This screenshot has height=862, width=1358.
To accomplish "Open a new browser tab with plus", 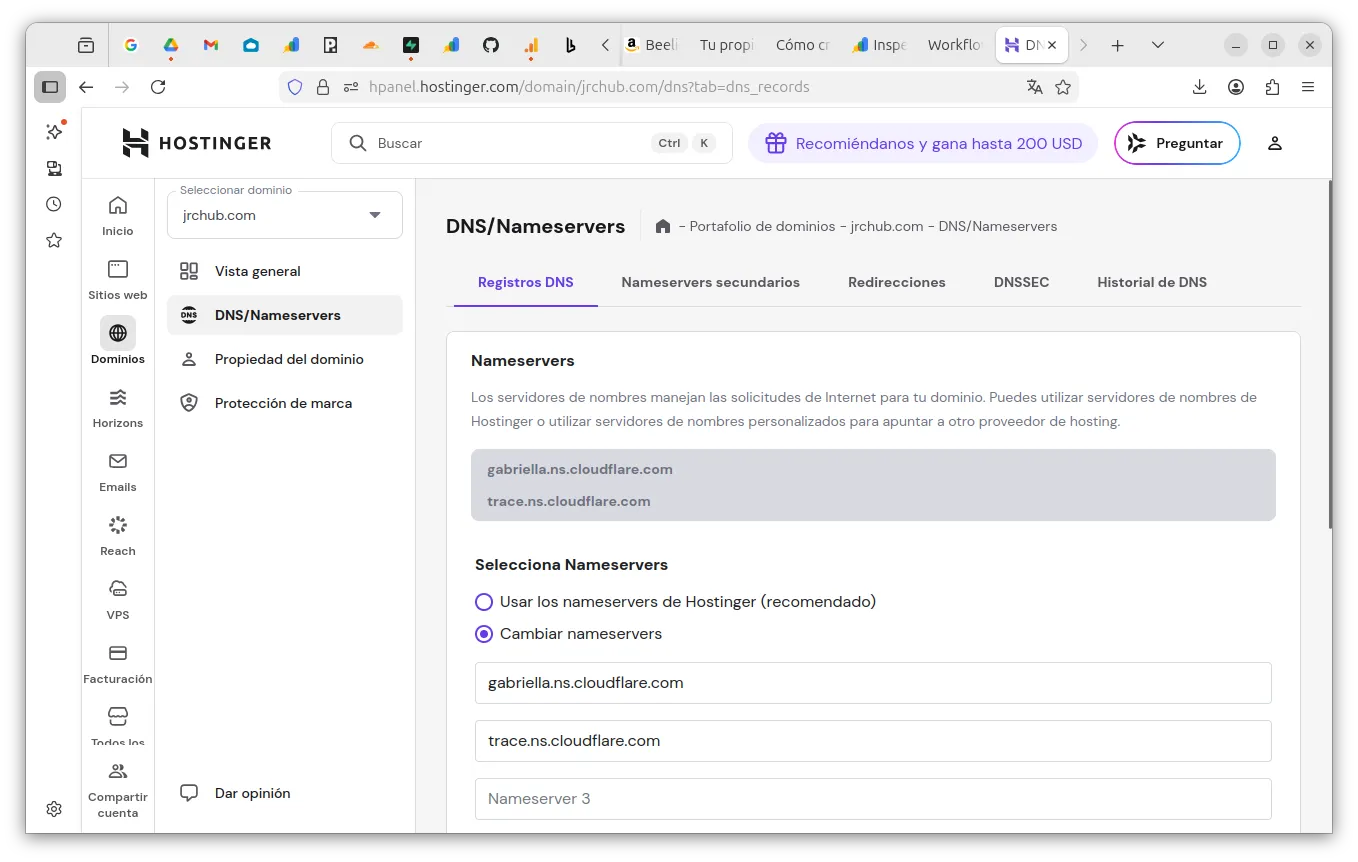I will [1118, 45].
